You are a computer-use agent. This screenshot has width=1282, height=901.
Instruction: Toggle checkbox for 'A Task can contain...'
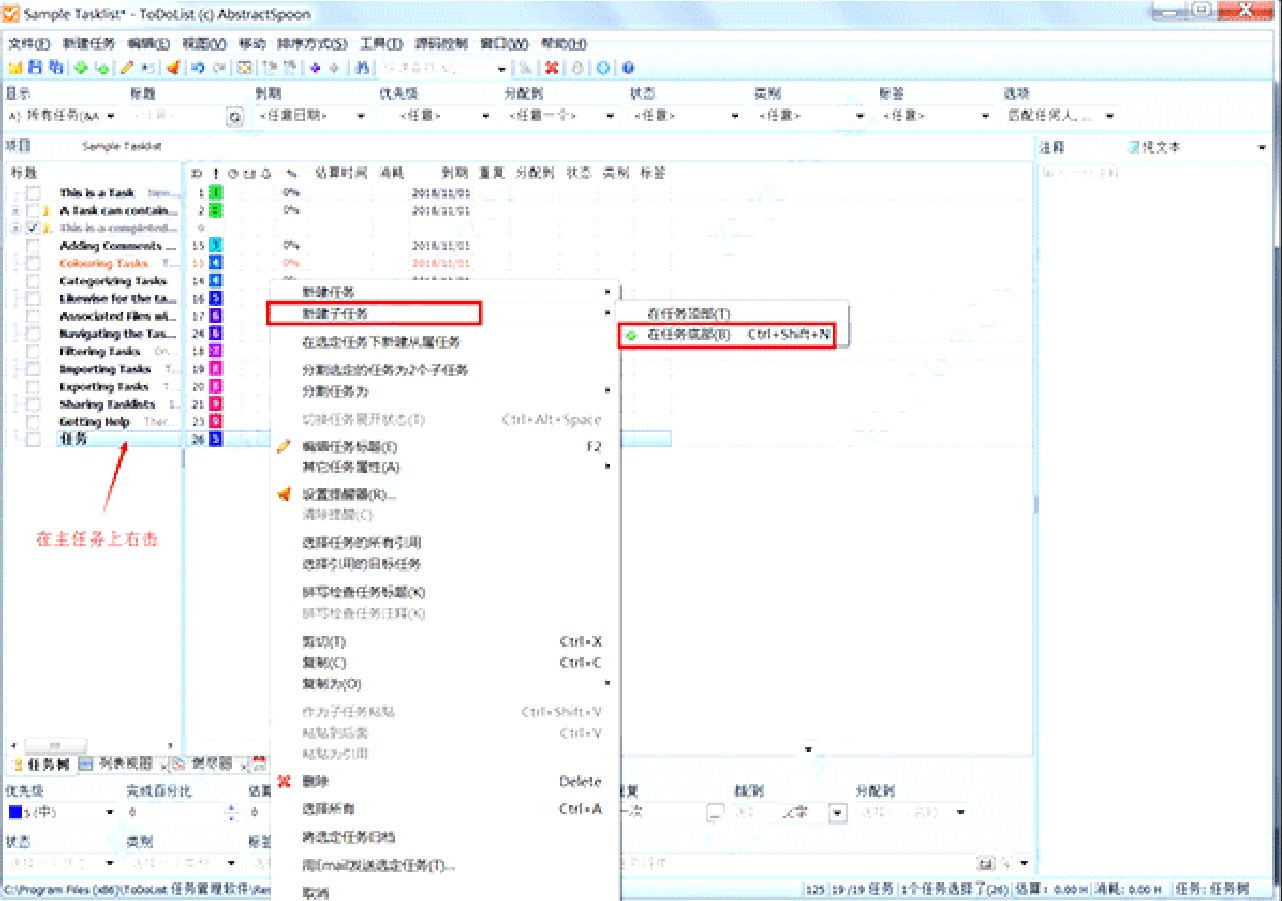tap(33, 211)
